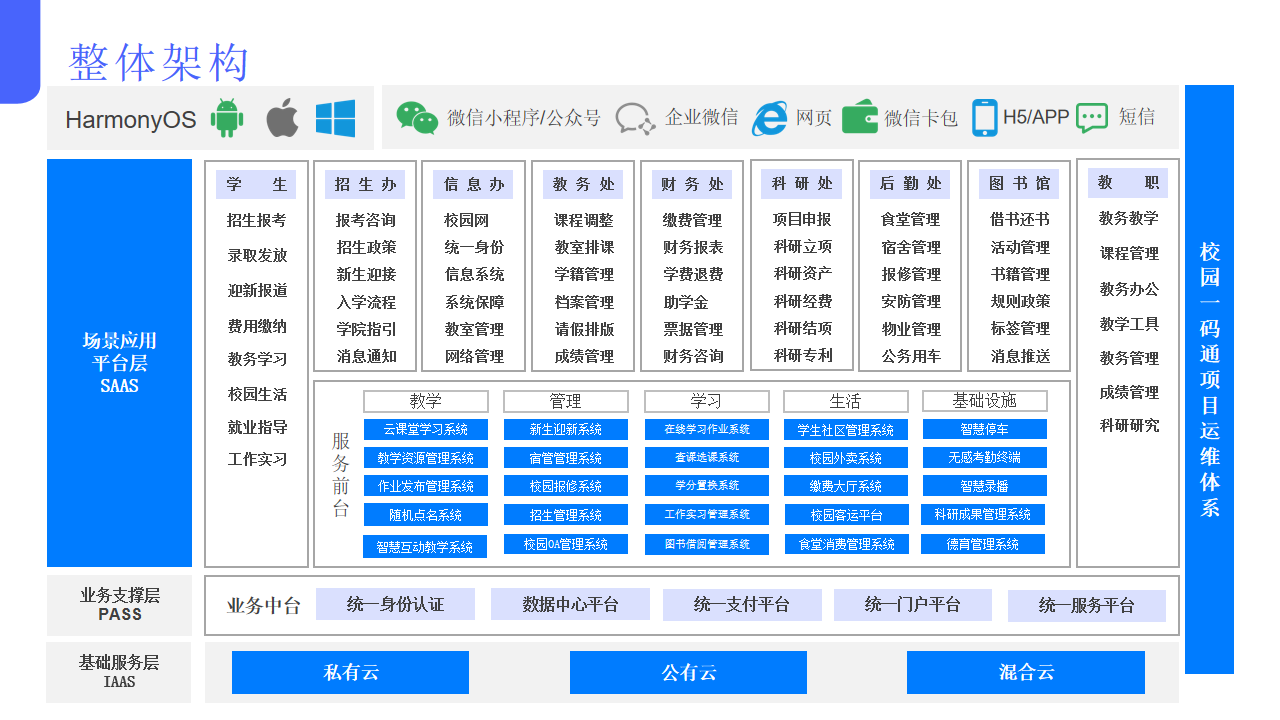Open 统一身份认证 in the 业务中台 row
The width and height of the screenshot is (1280, 720).
click(x=396, y=604)
